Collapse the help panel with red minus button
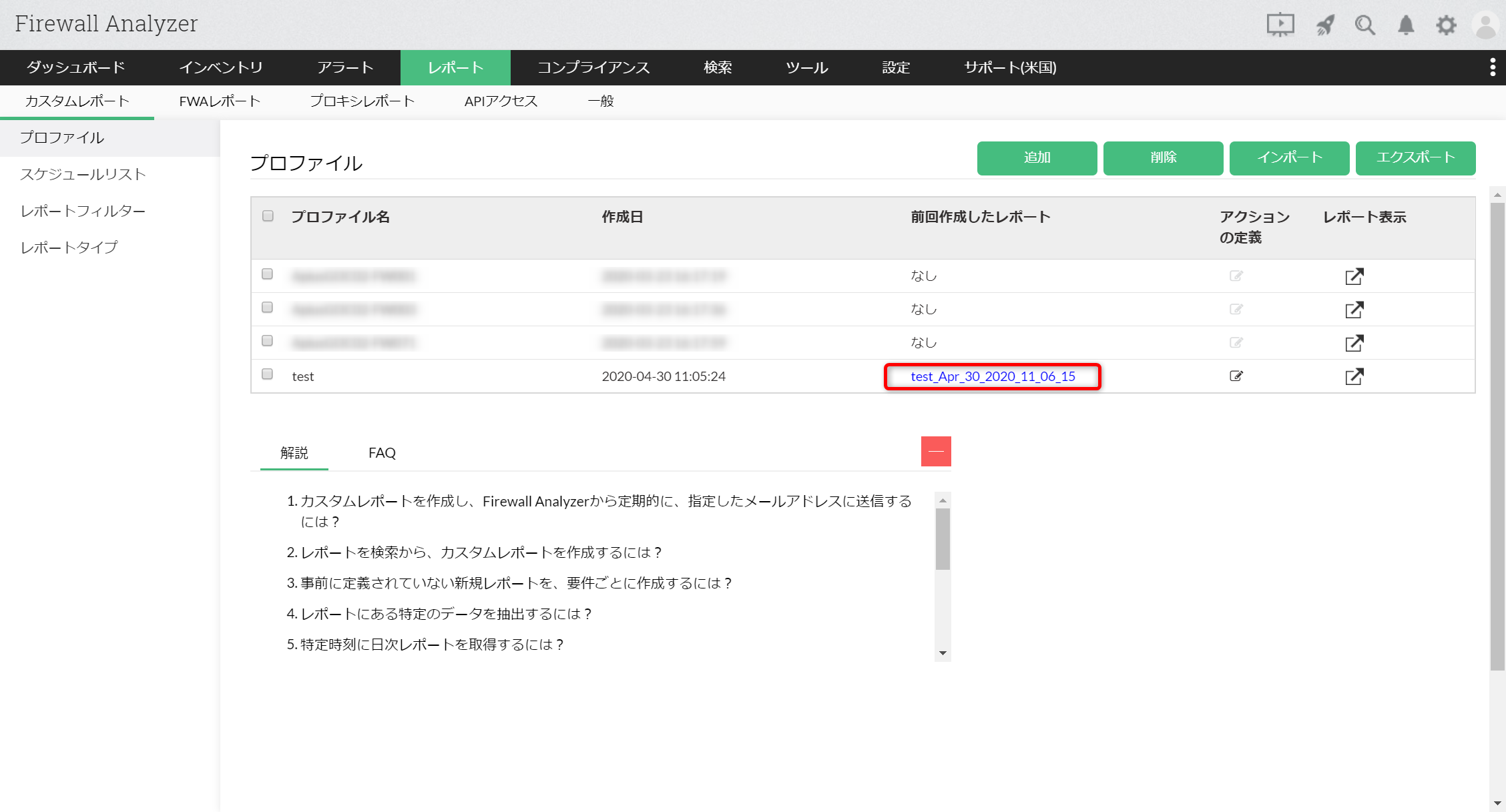This screenshot has height=812, width=1506. tap(936, 452)
